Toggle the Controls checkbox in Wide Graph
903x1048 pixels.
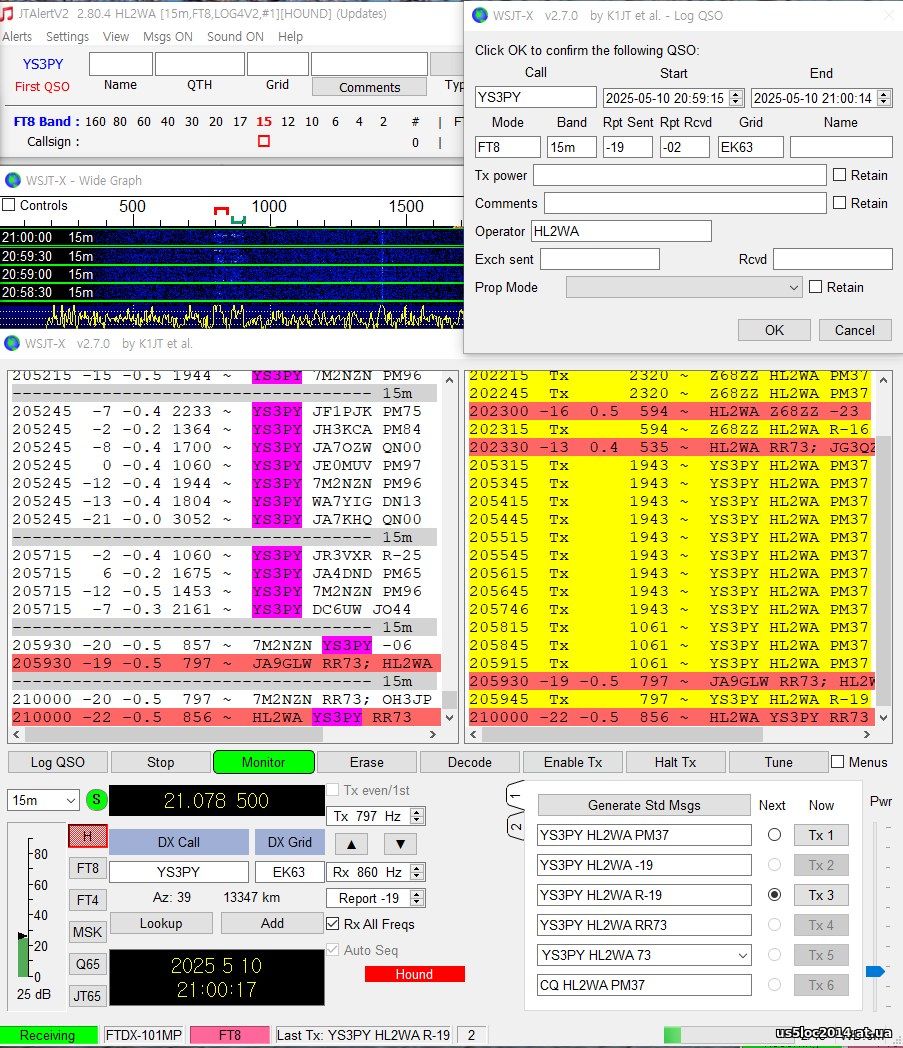click(9, 205)
